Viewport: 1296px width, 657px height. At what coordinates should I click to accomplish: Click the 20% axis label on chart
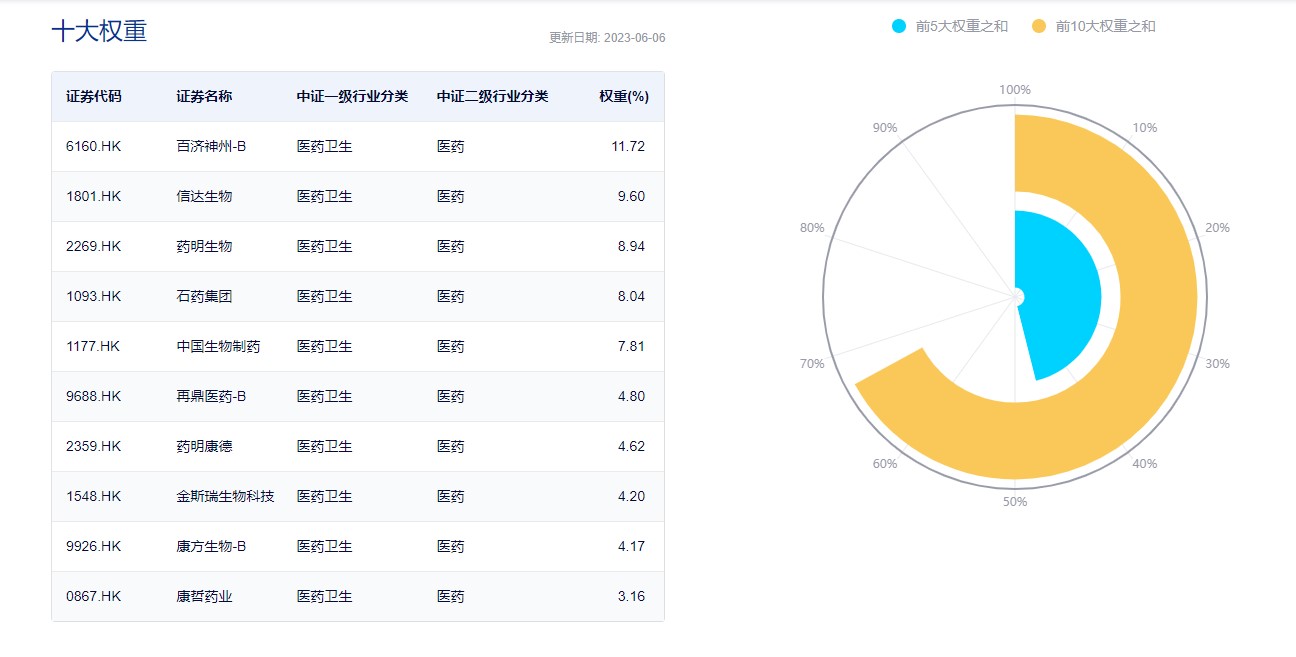pyautogui.click(x=1217, y=228)
